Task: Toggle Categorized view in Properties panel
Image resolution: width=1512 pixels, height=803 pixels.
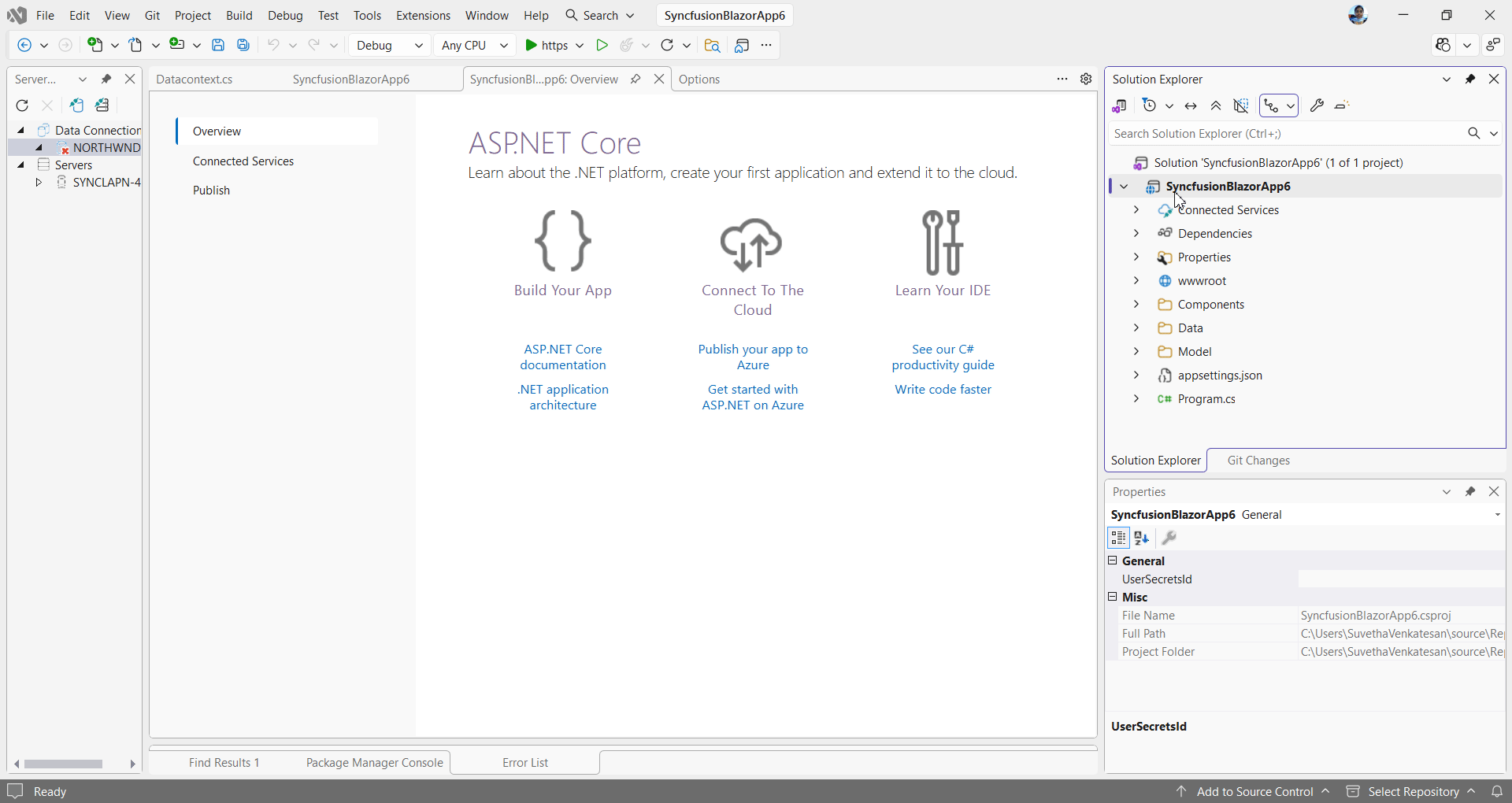Action: pos(1118,538)
